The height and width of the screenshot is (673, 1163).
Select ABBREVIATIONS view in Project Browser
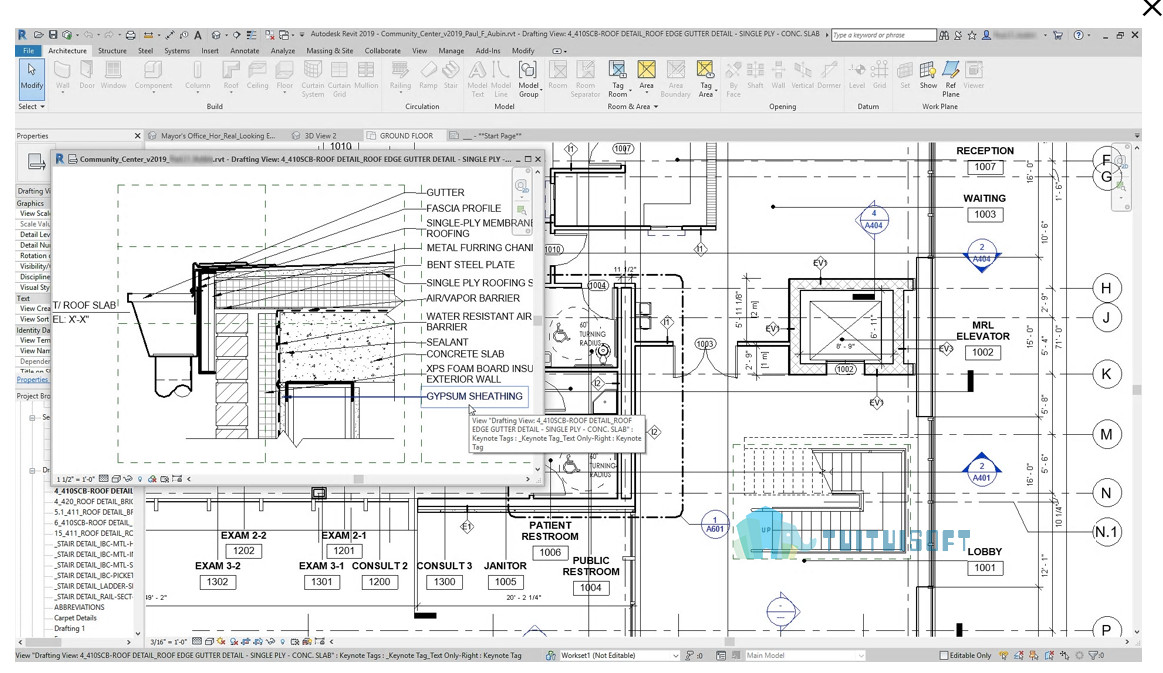pos(79,607)
